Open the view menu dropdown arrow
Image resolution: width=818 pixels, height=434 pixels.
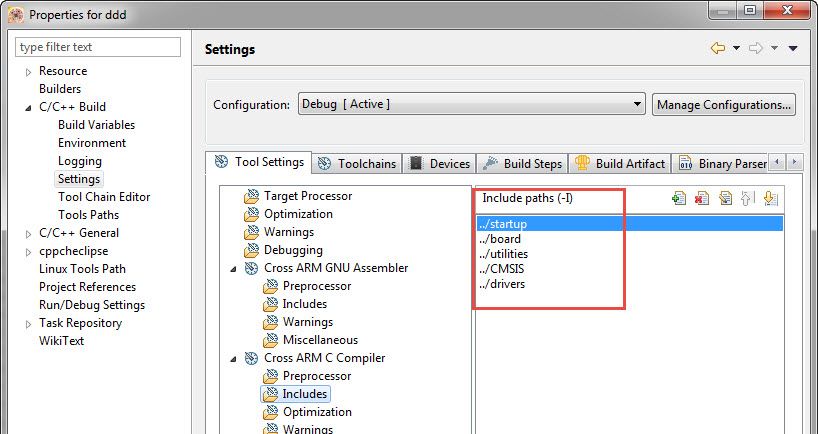tap(793, 48)
